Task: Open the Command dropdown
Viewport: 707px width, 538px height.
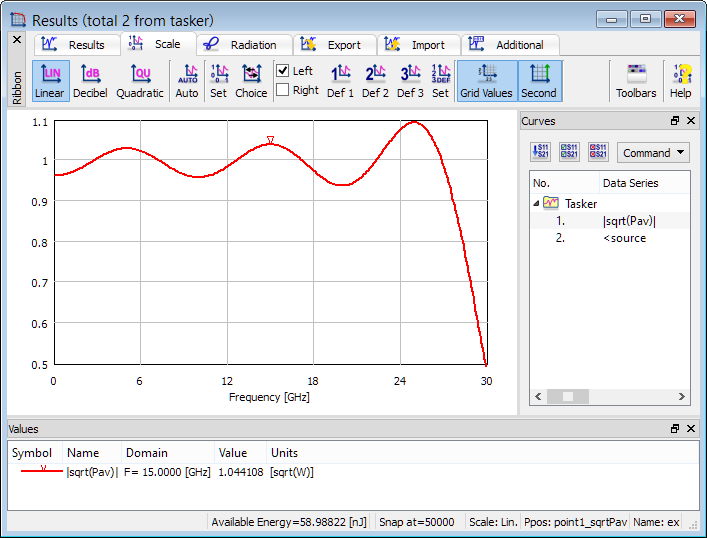Action: [x=654, y=153]
